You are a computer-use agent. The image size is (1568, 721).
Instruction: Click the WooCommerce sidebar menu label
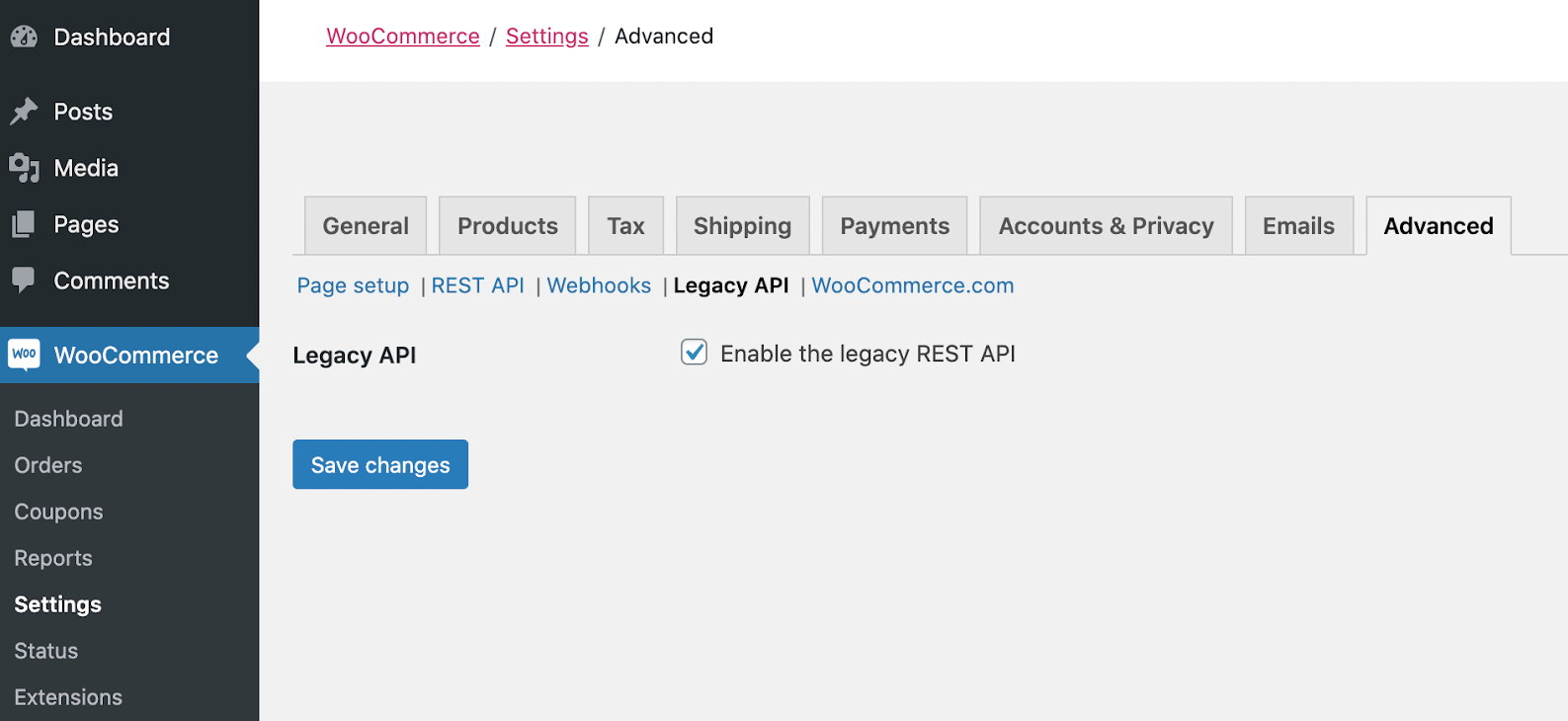coord(136,356)
